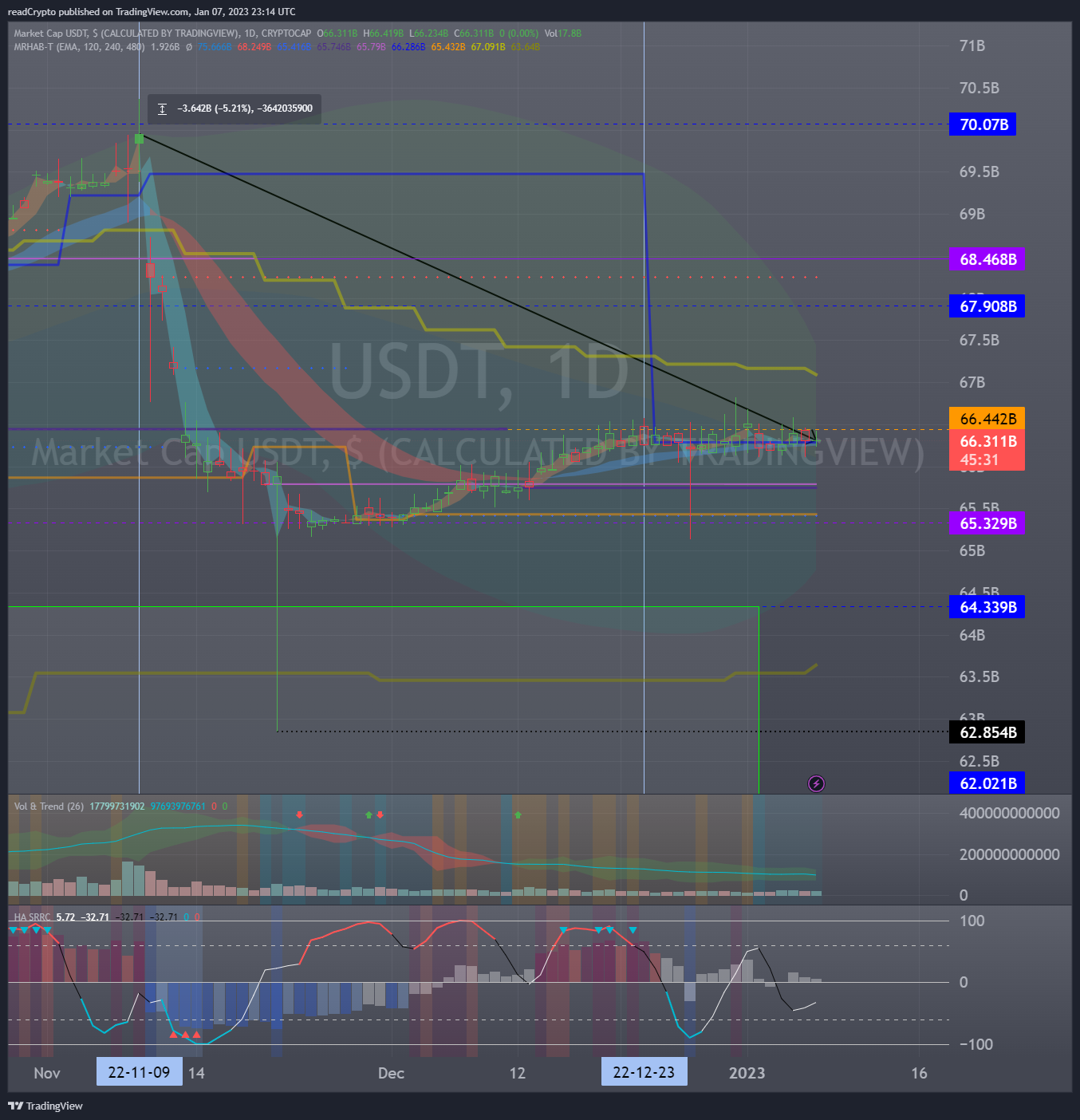Click the O66.311B open value in legend
Image resolution: width=1080 pixels, height=1120 pixels.
337,34
